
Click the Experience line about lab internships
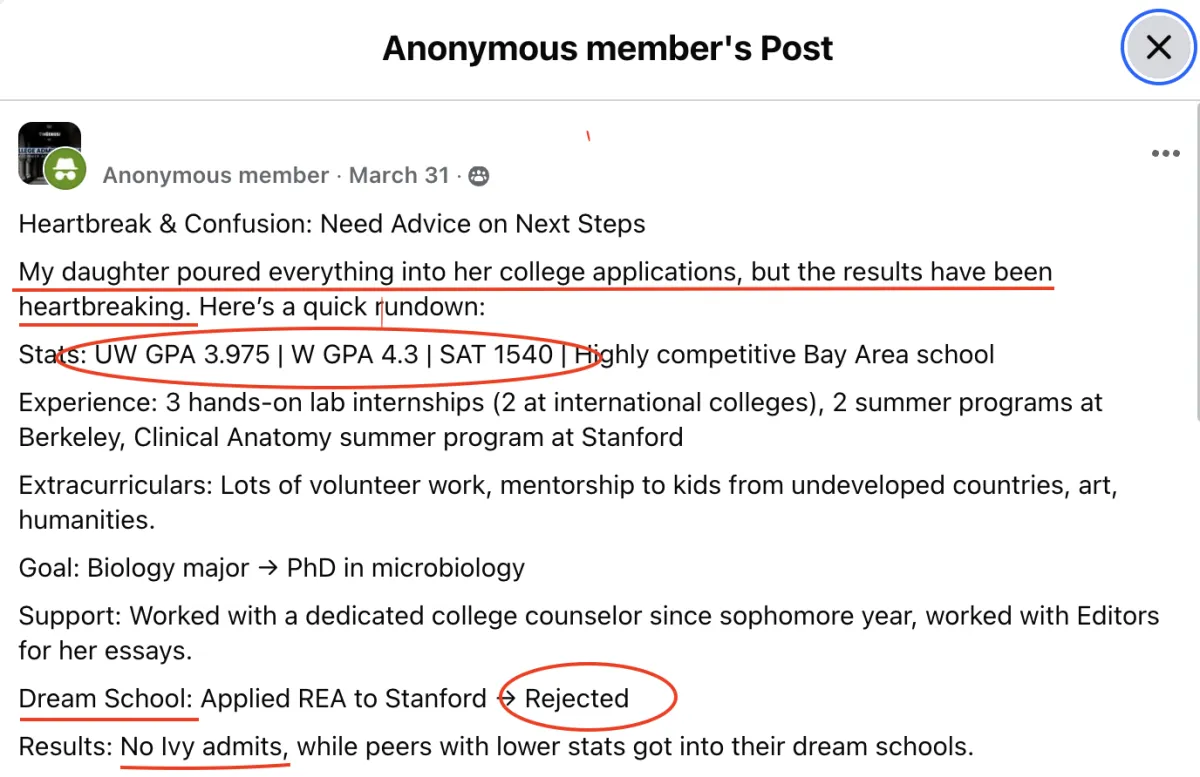[x=560, y=404]
